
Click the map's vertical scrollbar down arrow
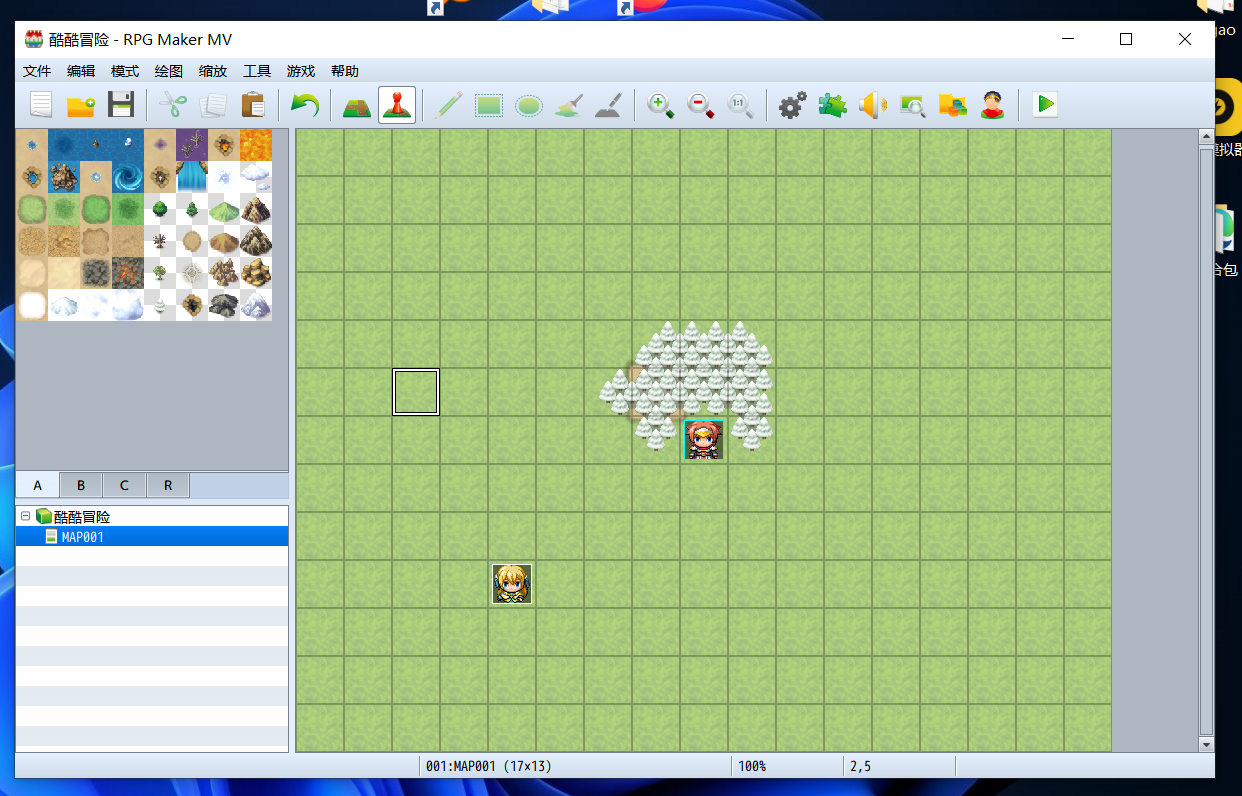[x=1206, y=745]
